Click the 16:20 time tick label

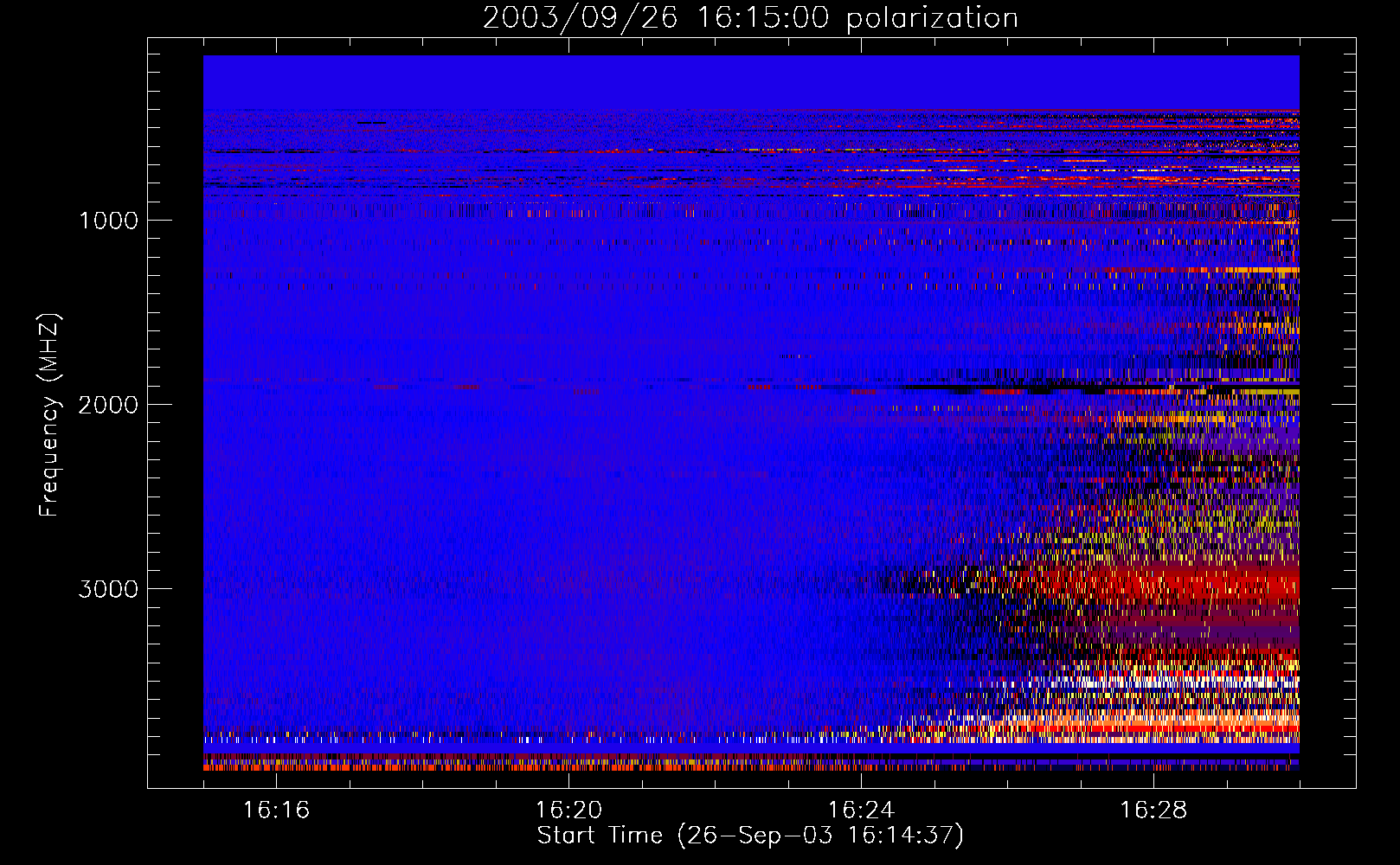coord(568,811)
